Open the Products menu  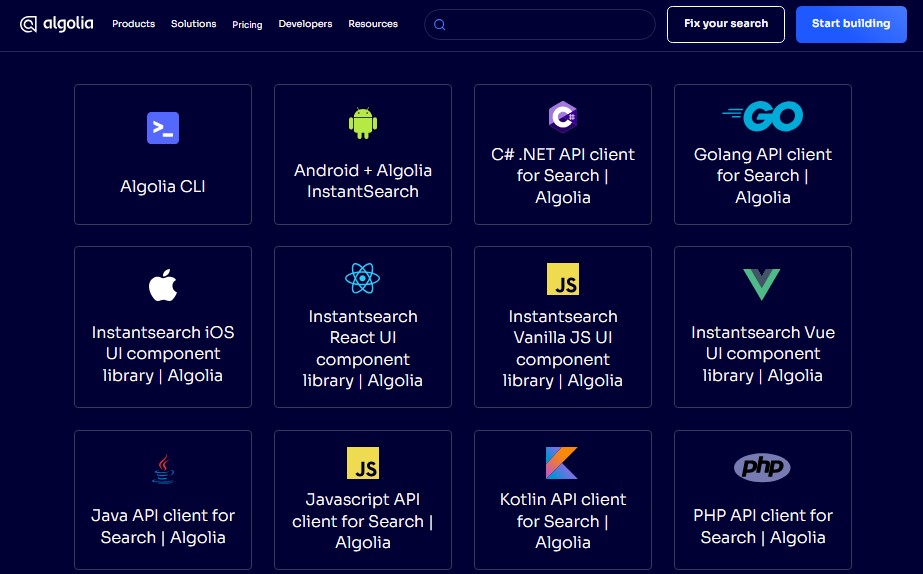pos(134,24)
